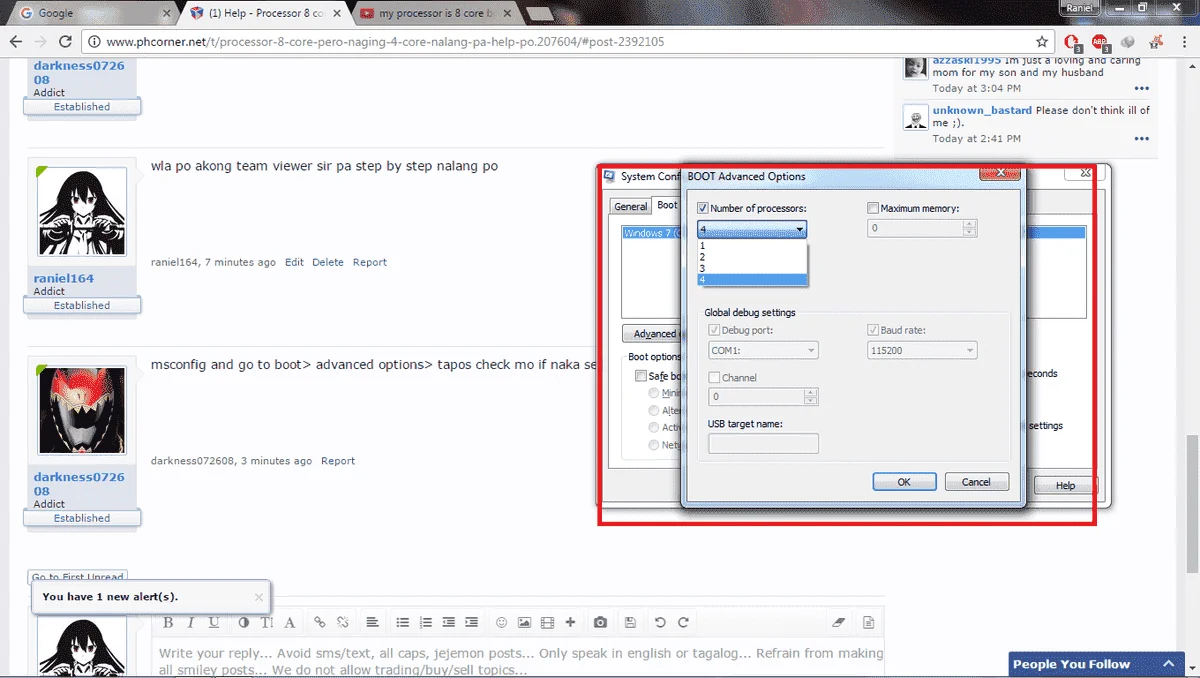Insert a link using the chain icon
Image resolution: width=1200 pixels, height=678 pixels.
320,622
